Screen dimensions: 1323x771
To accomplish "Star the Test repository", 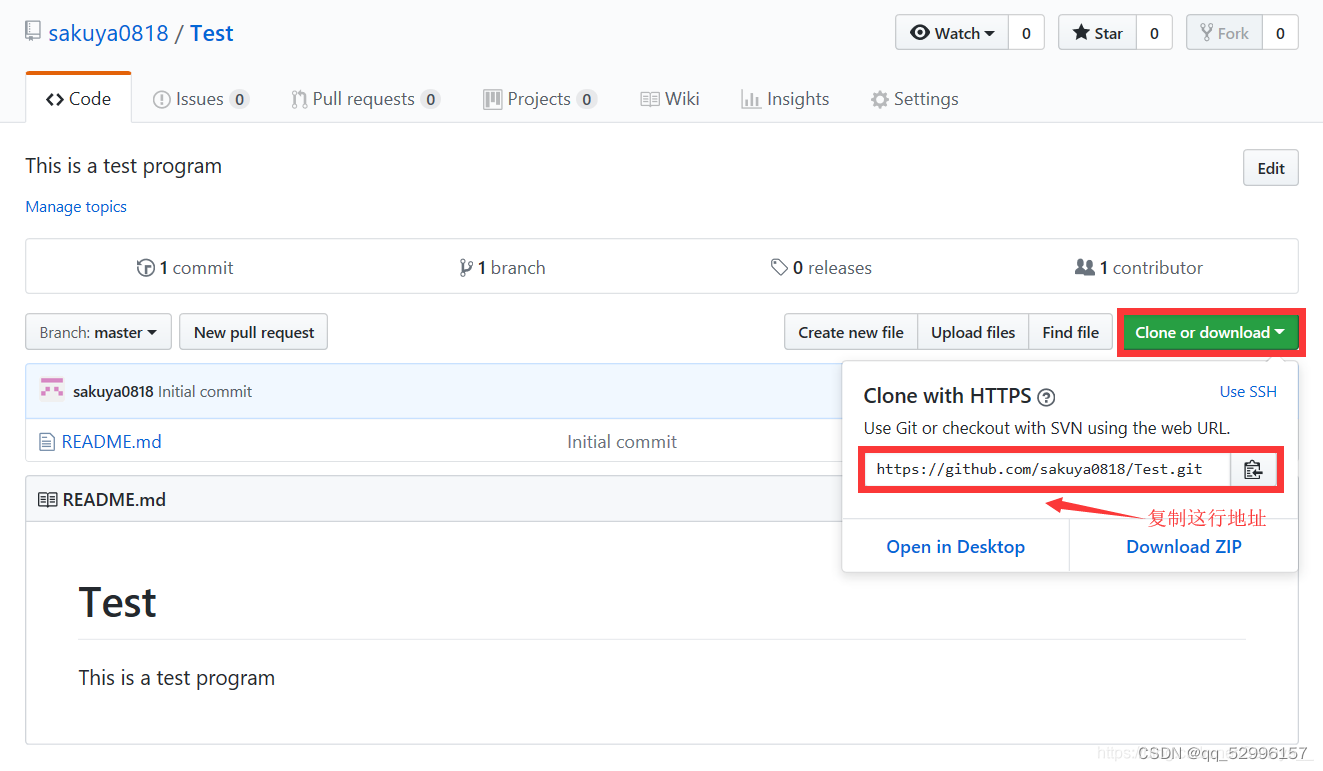I will [1098, 33].
